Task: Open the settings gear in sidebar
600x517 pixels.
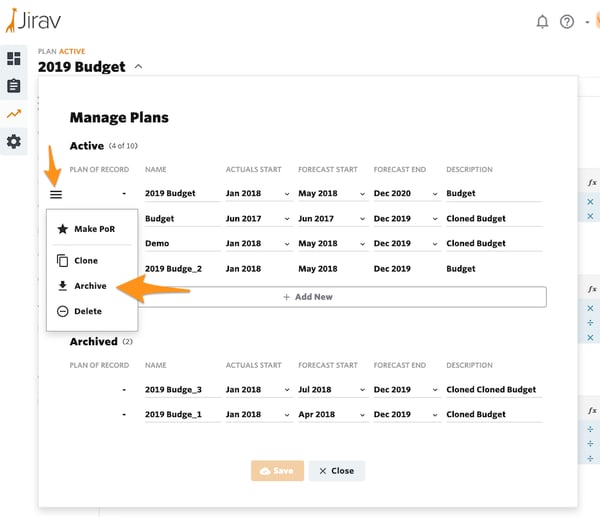Action: coord(14,142)
